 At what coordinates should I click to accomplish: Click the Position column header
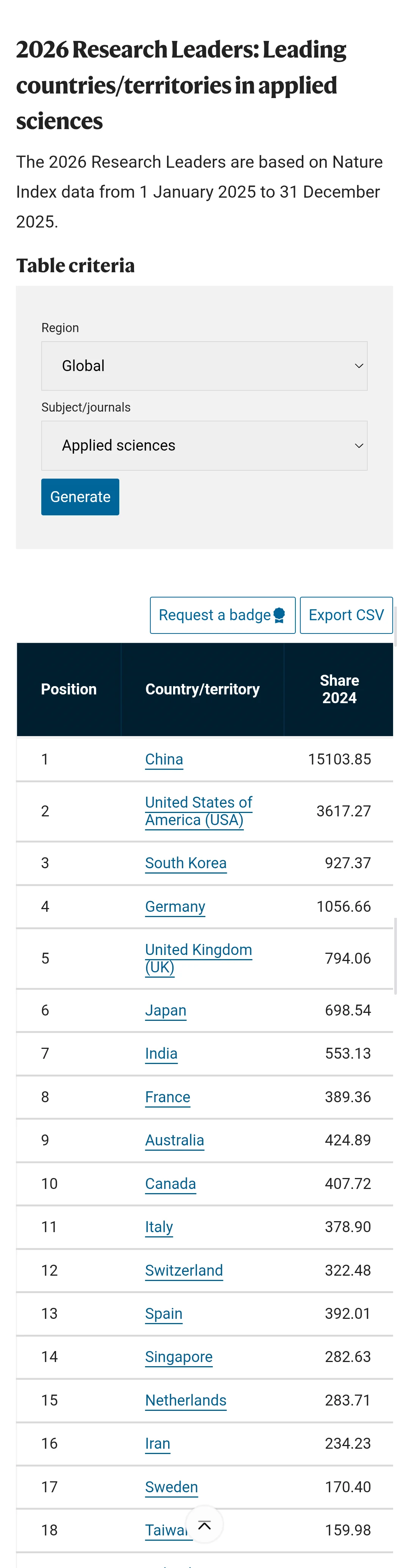[69, 689]
